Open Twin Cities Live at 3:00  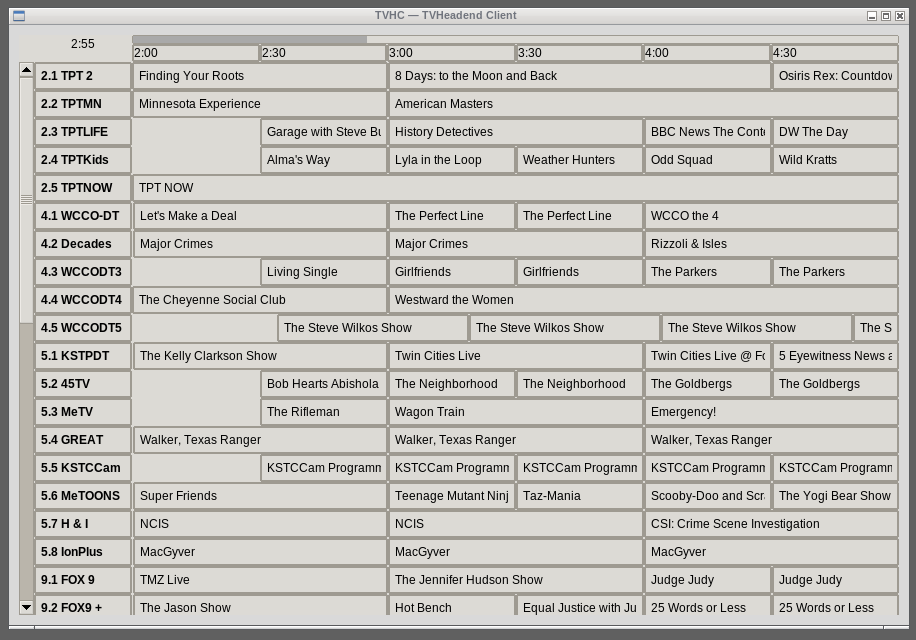click(x=516, y=356)
